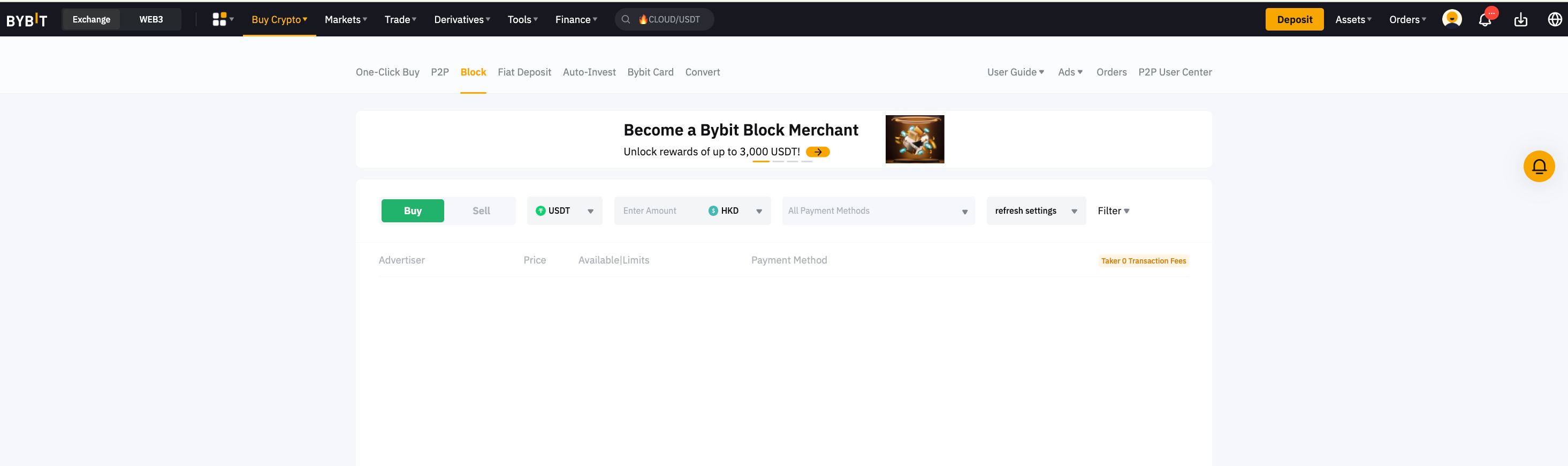Open the Derivatives menu

(x=462, y=19)
